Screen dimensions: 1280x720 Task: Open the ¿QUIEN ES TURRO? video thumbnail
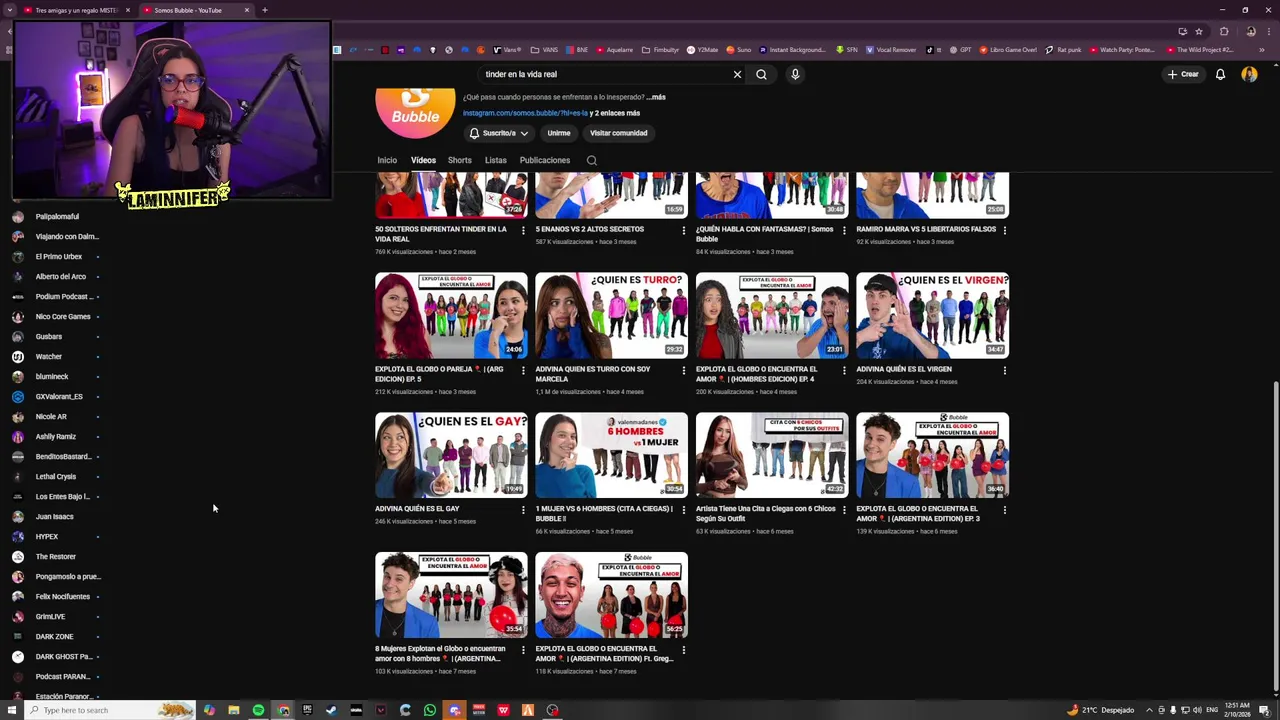pos(611,315)
